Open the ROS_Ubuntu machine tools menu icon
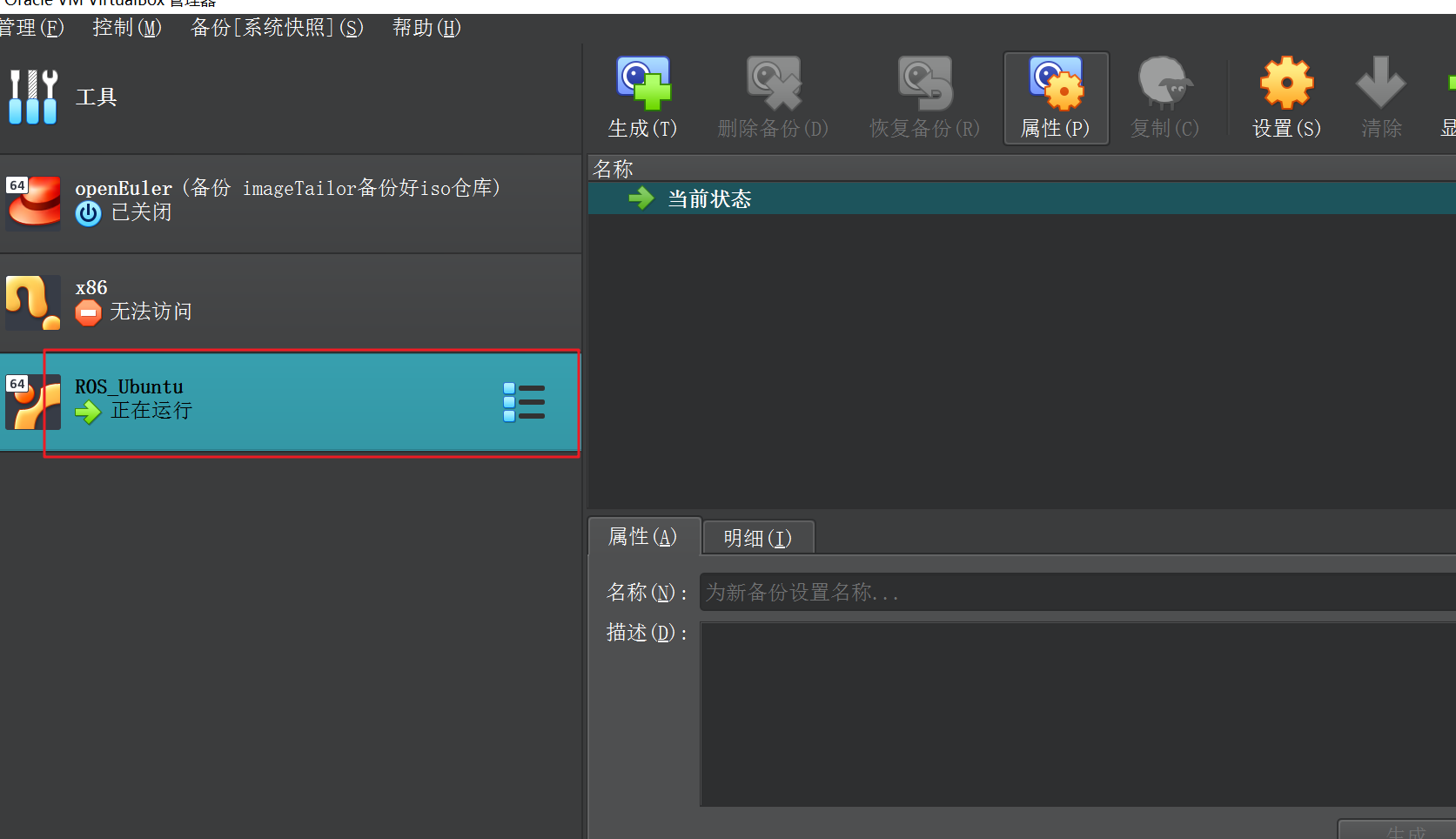 pyautogui.click(x=524, y=403)
